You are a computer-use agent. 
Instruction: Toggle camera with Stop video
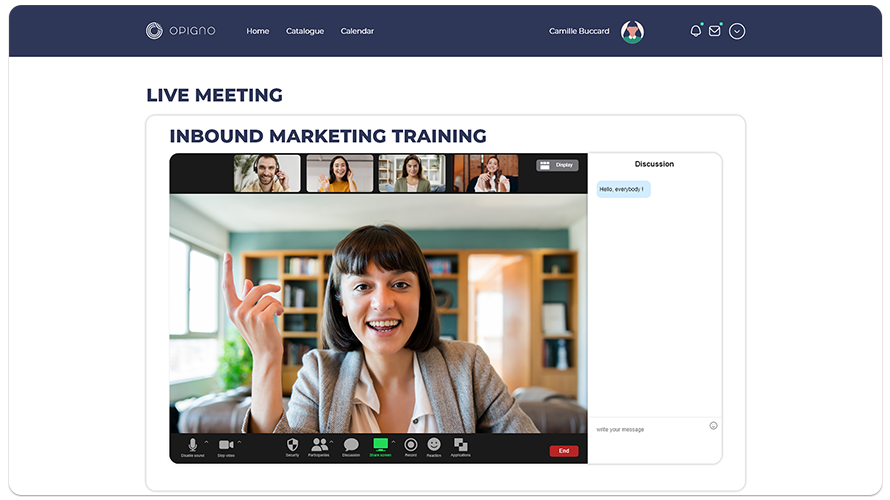[x=226, y=445]
